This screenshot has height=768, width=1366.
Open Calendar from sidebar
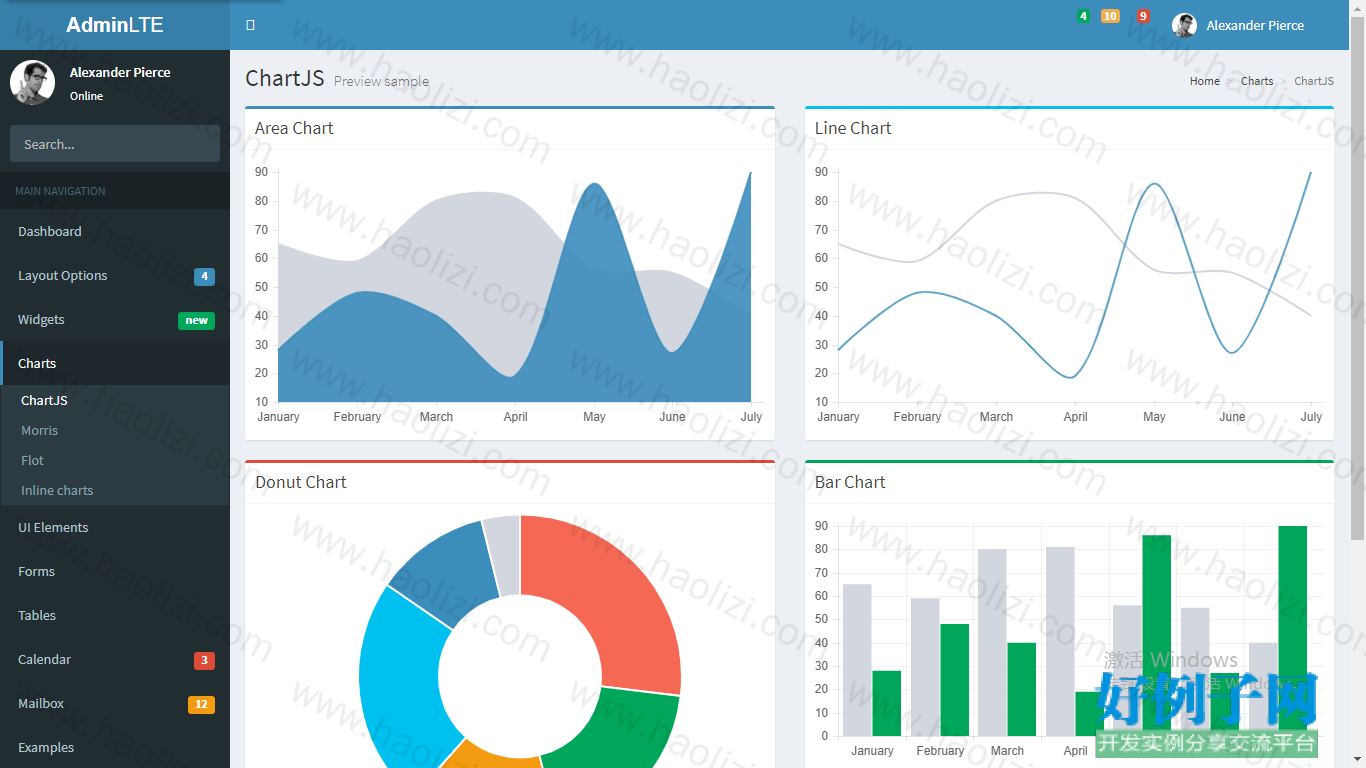[x=115, y=659]
